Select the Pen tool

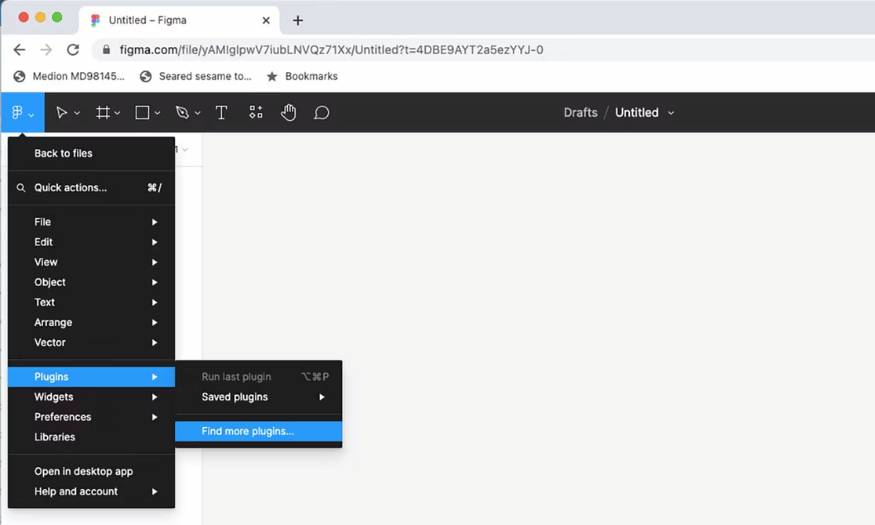(x=182, y=113)
